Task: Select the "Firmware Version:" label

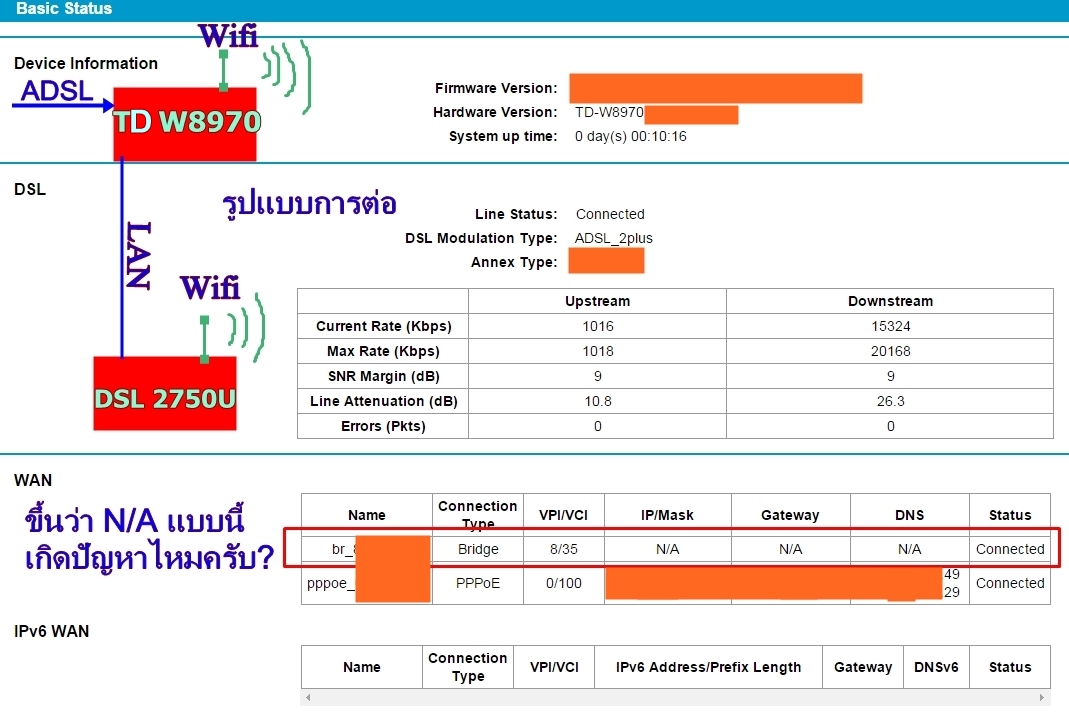Action: click(496, 88)
